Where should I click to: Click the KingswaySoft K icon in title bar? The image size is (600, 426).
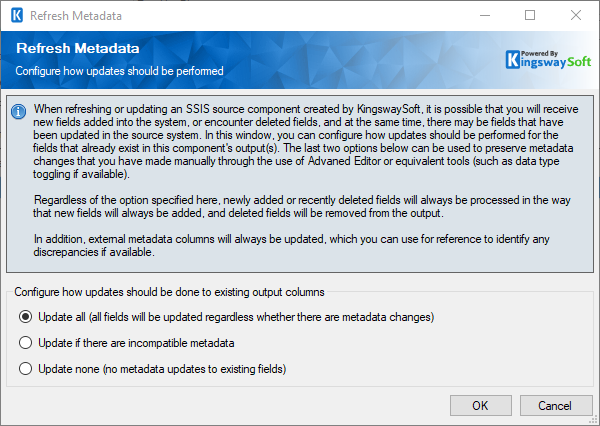tap(17, 16)
